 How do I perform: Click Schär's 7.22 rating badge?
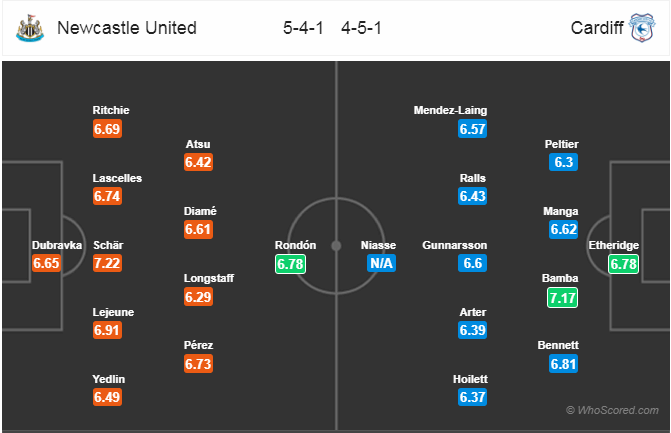[106, 264]
